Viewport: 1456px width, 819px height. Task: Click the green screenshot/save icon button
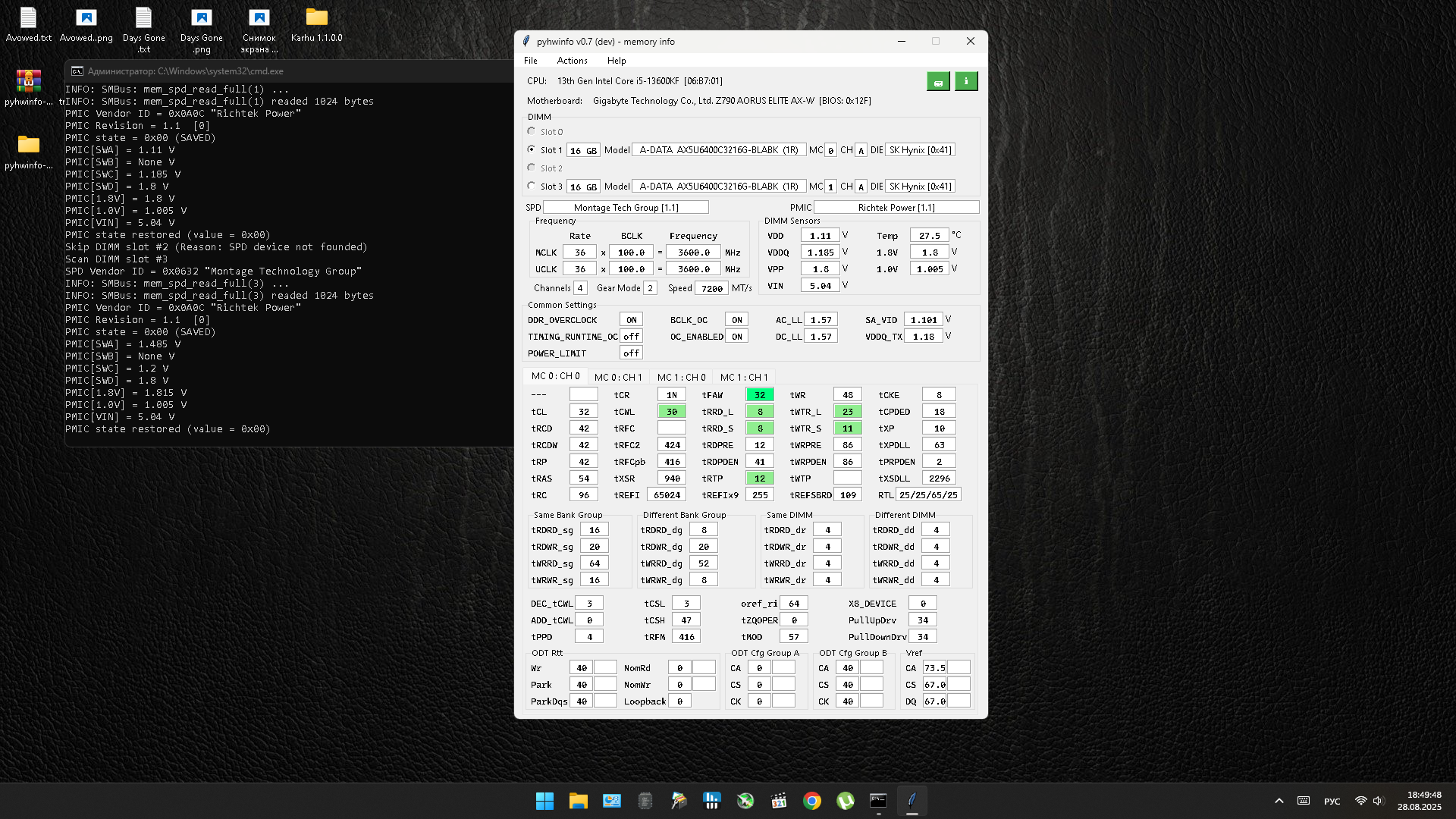click(938, 82)
